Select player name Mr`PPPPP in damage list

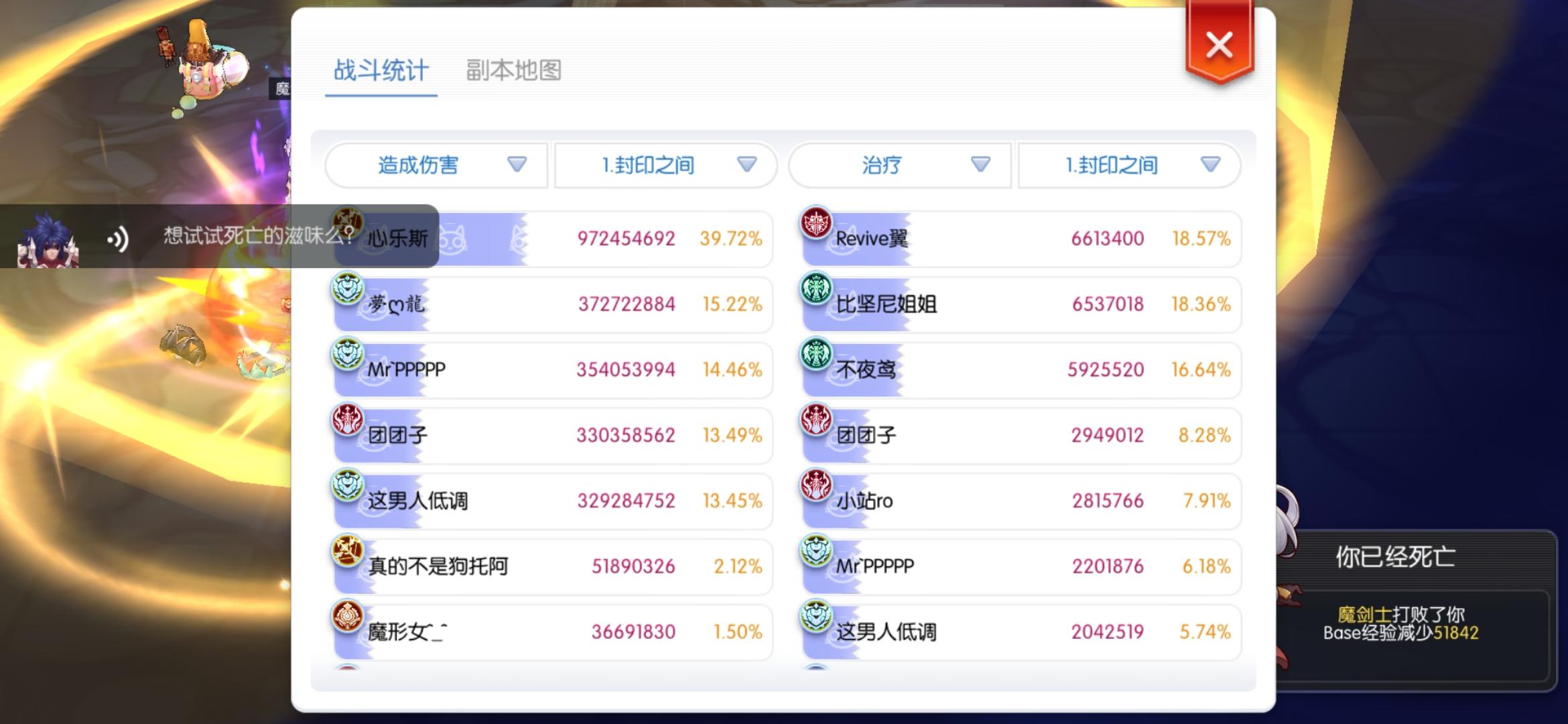point(406,369)
